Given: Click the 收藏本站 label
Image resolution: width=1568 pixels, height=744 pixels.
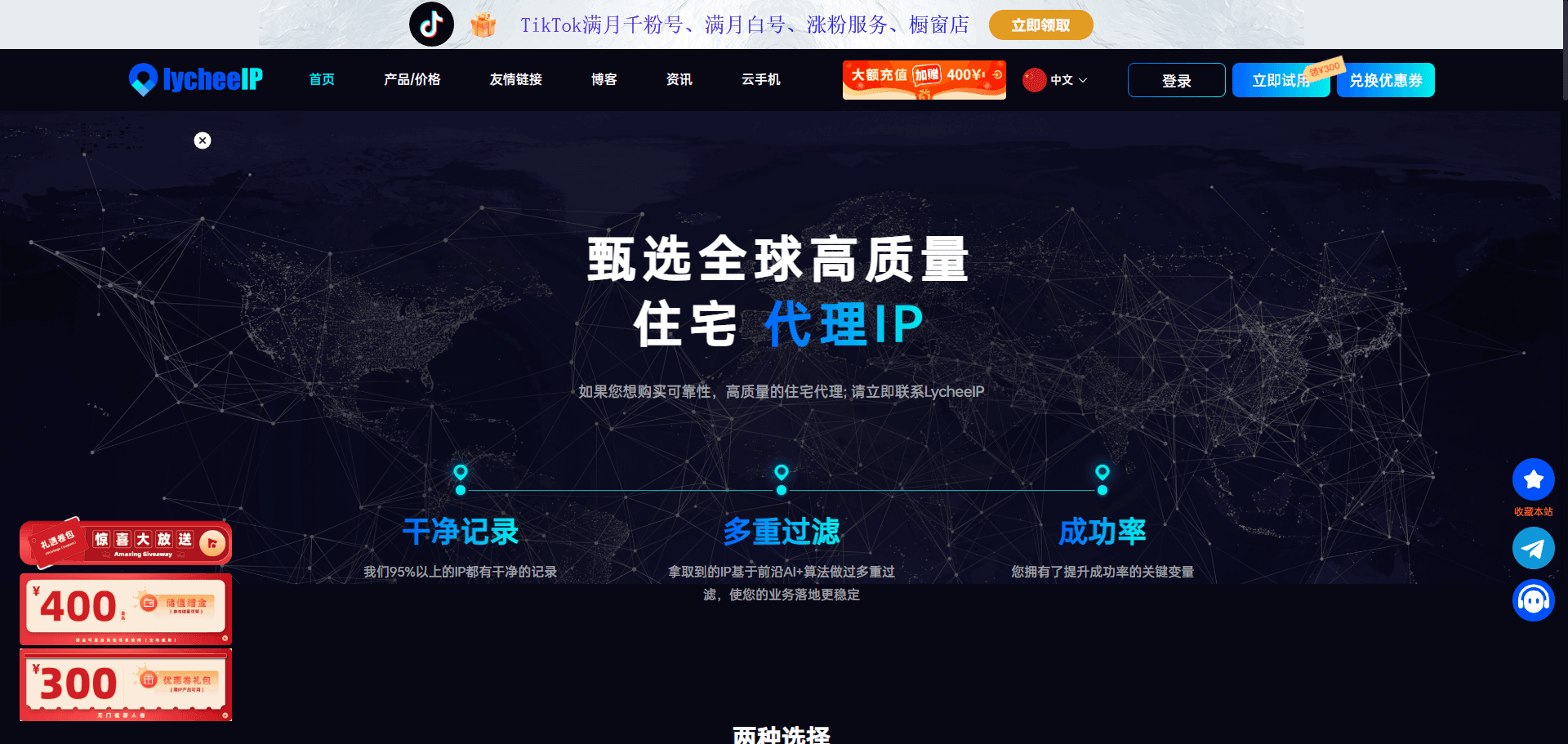Looking at the screenshot, I should pos(1533,512).
